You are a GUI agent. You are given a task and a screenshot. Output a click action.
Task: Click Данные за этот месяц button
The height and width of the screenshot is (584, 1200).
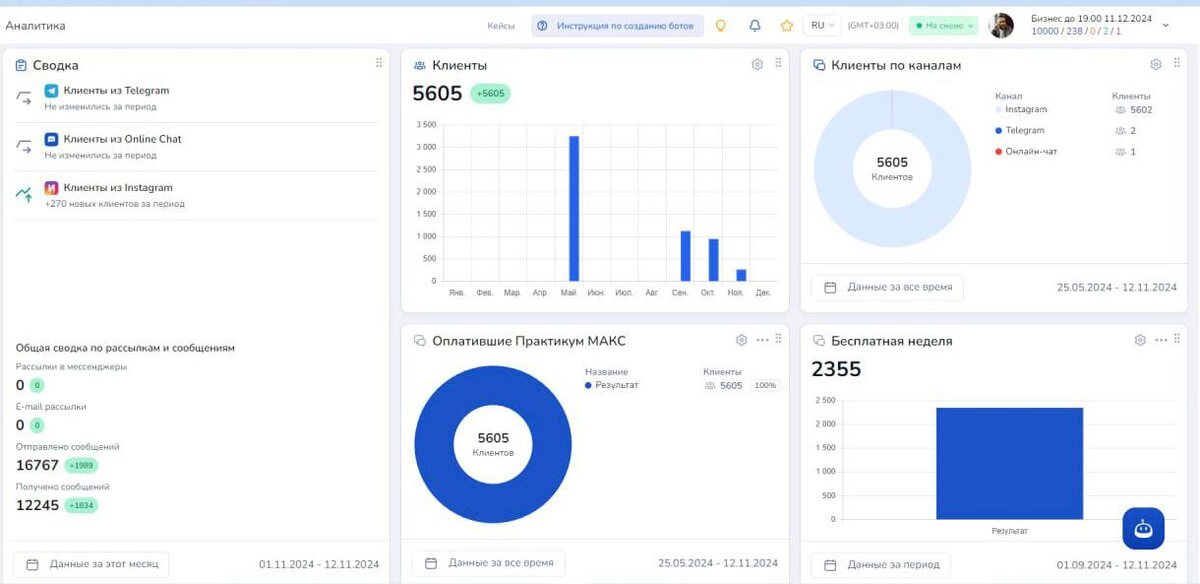pos(92,564)
